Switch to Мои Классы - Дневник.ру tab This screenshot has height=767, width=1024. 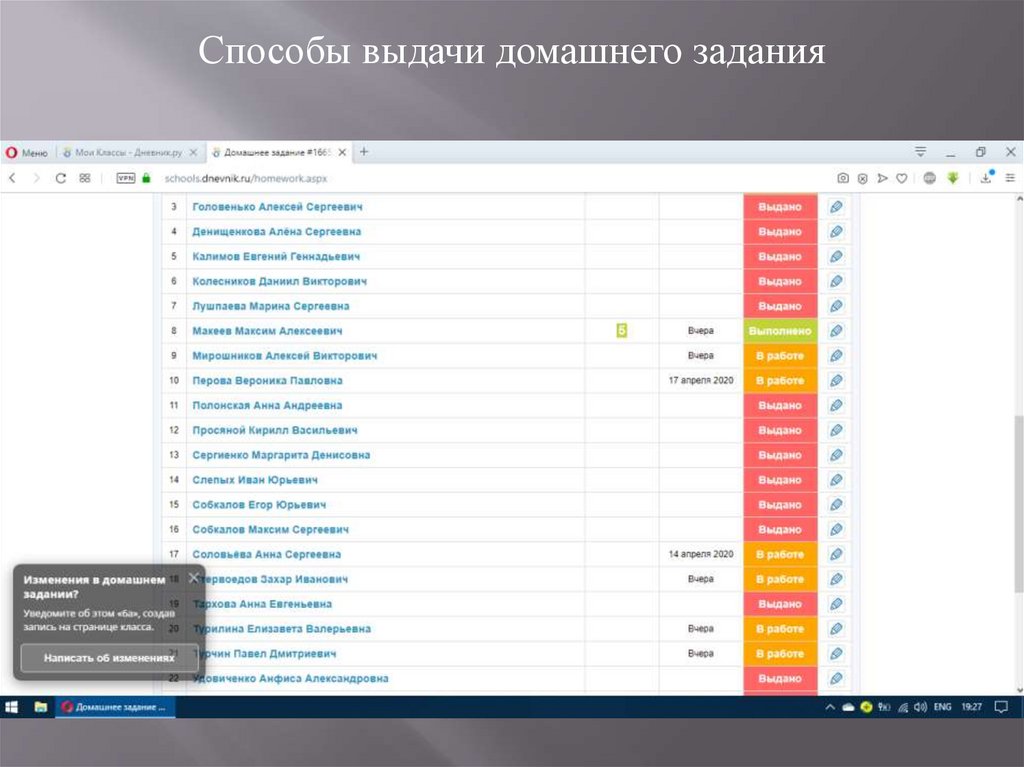[129, 152]
